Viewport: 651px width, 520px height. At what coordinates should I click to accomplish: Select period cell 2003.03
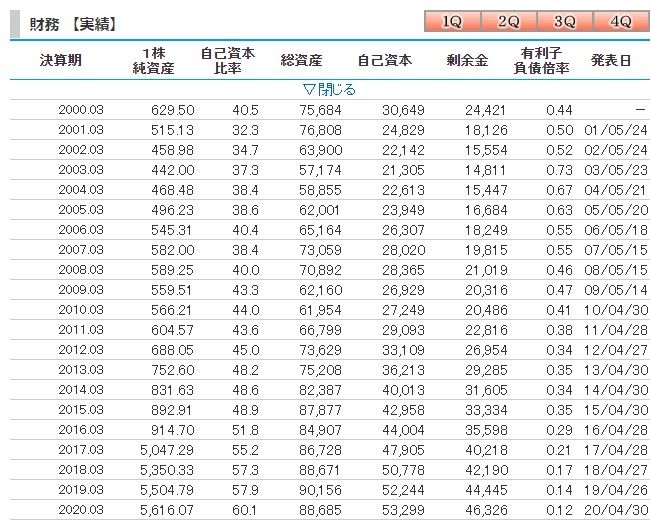81,169
